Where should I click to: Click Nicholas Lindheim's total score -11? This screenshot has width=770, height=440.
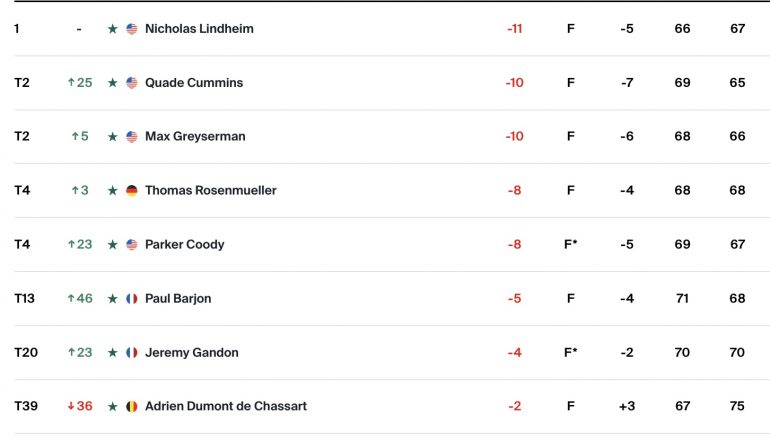pos(514,29)
